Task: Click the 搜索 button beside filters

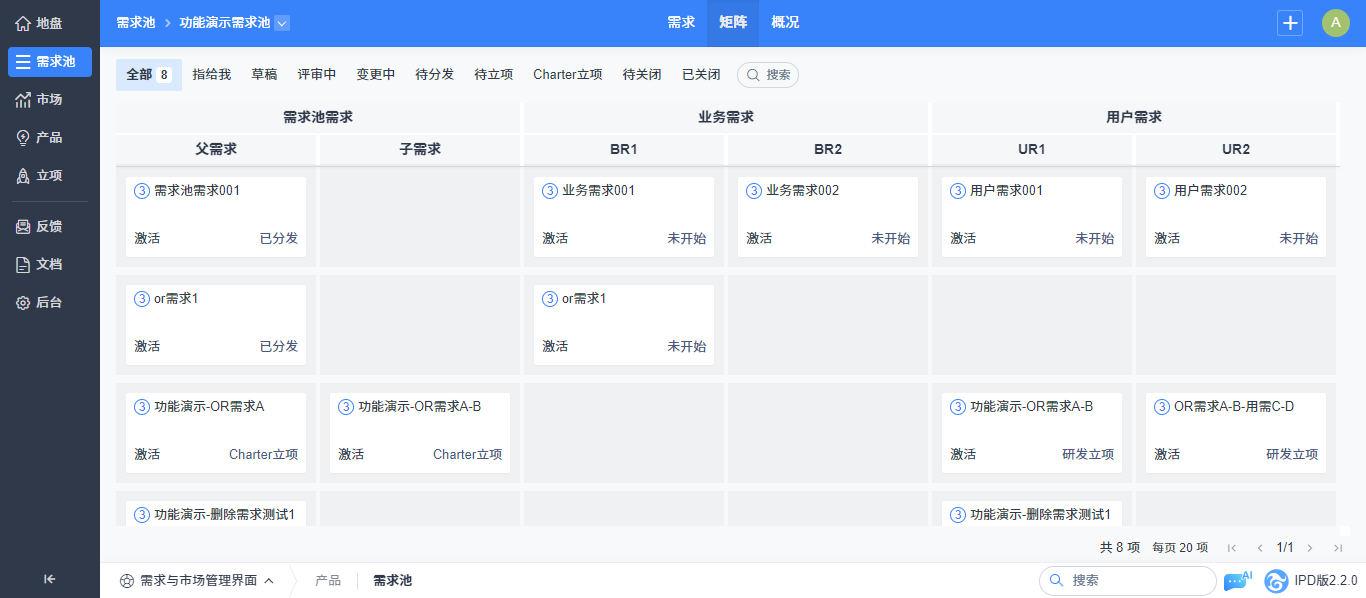Action: 768,75
